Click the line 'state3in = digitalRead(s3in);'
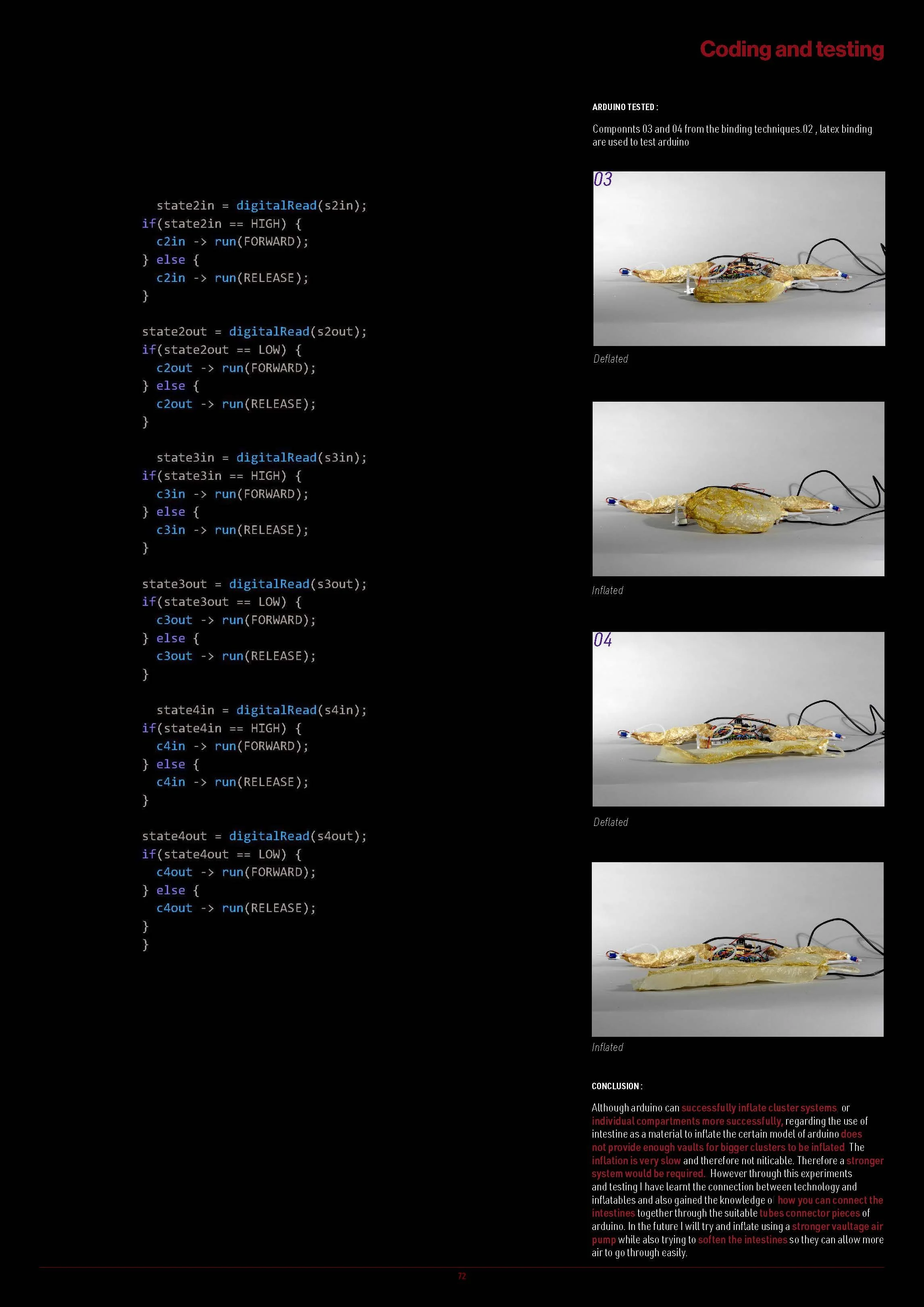 pyautogui.click(x=262, y=458)
